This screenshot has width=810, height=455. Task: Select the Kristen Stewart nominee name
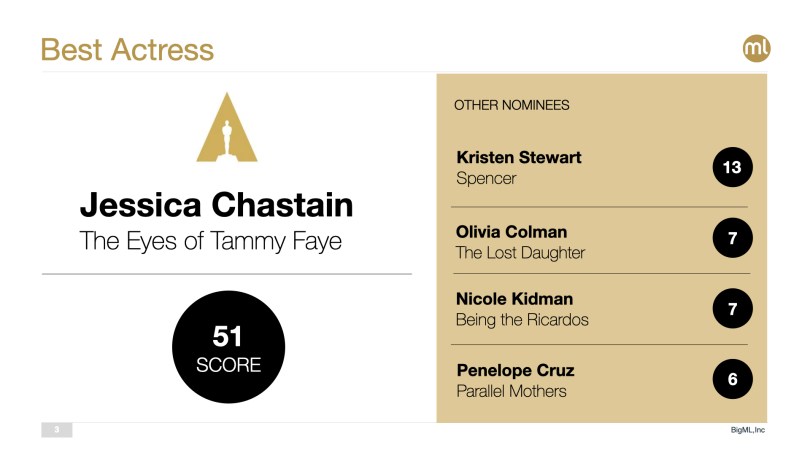[x=518, y=157]
